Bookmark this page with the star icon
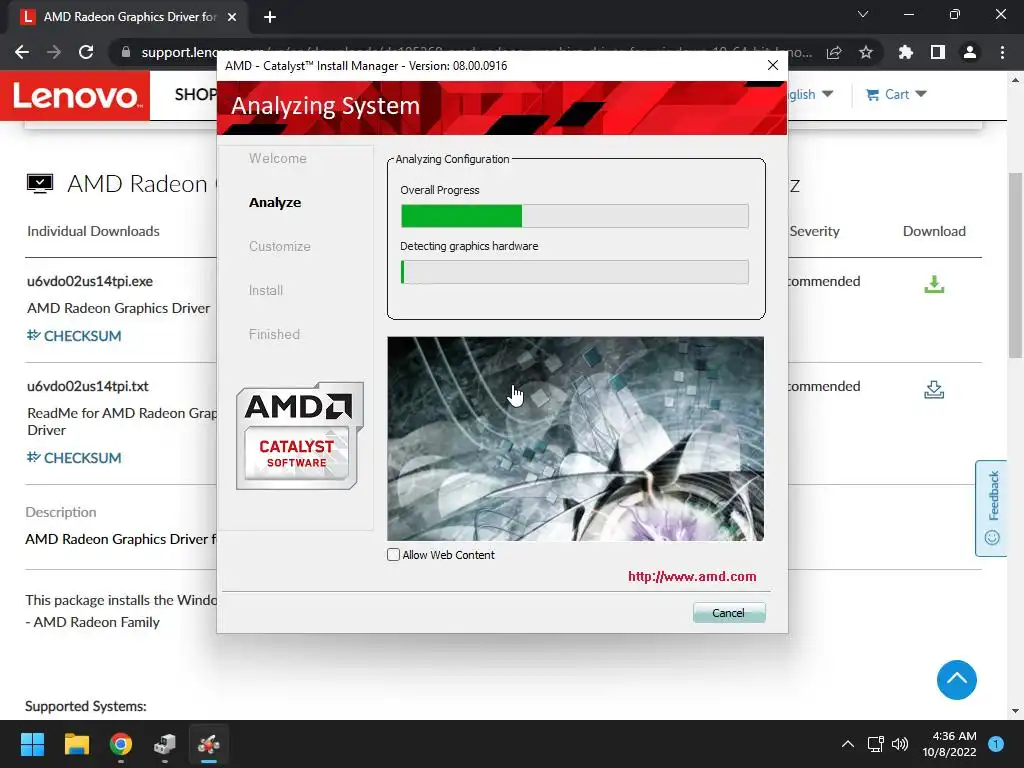Screen dimensions: 1024x768 tap(866, 52)
